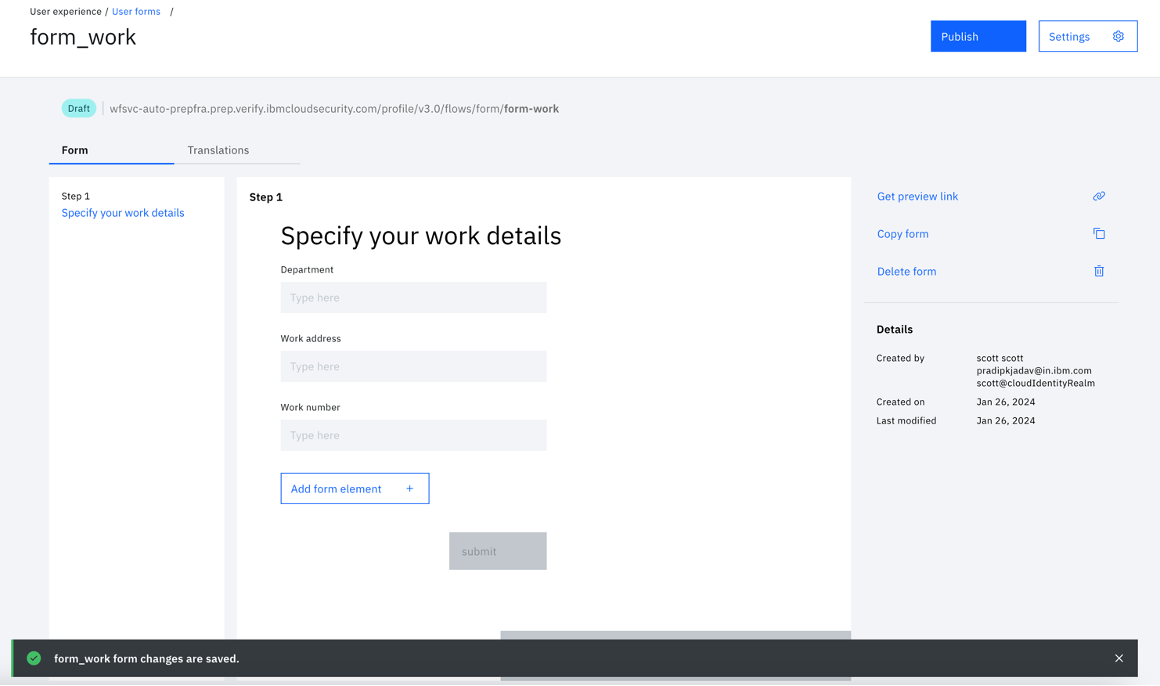The height and width of the screenshot is (686, 1160).
Task: Click the Copy form link
Action: coord(903,234)
